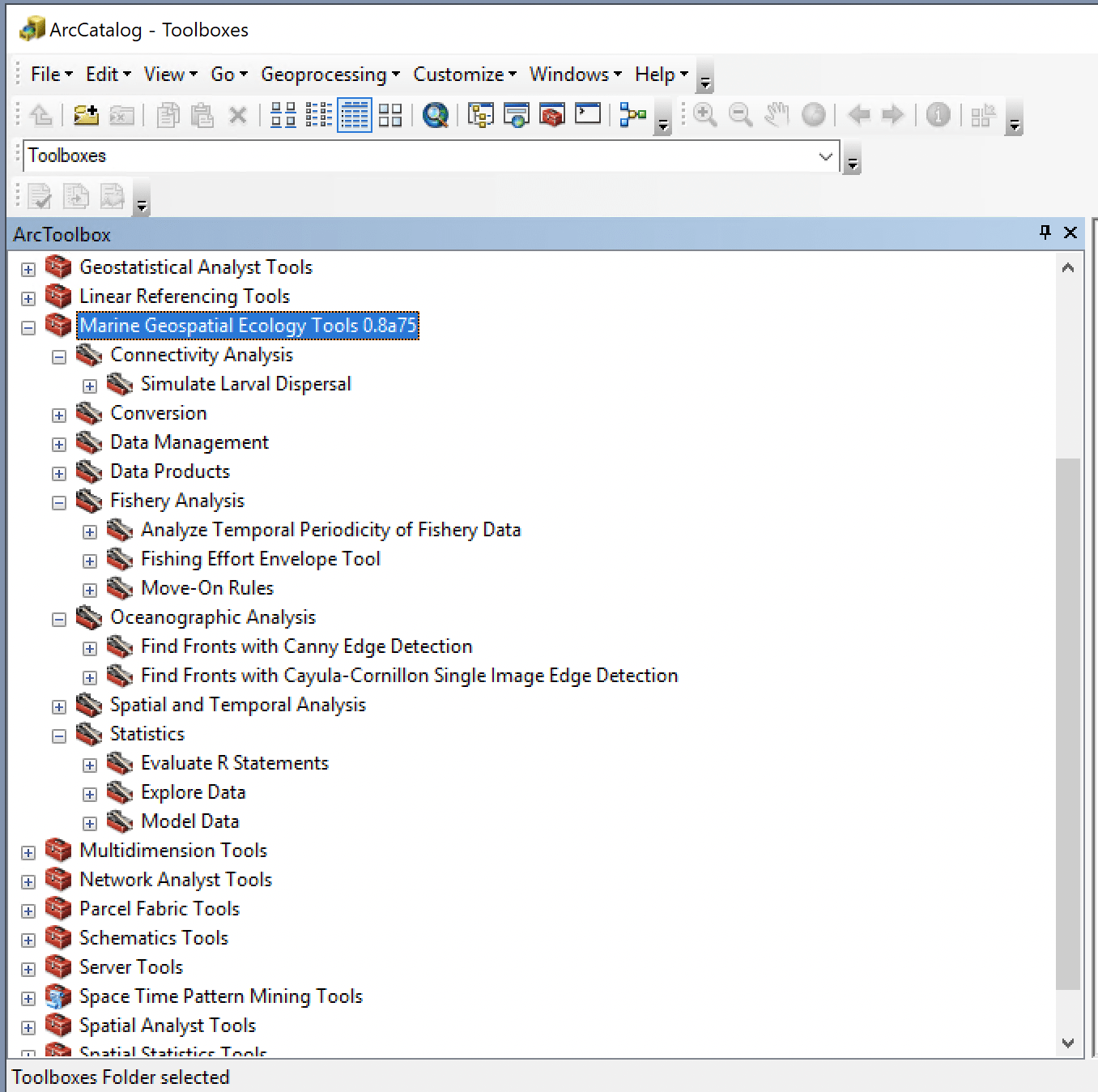The height and width of the screenshot is (1092, 1098).
Task: Click the Disconnect From Folder icon
Action: pyautogui.click(x=121, y=115)
